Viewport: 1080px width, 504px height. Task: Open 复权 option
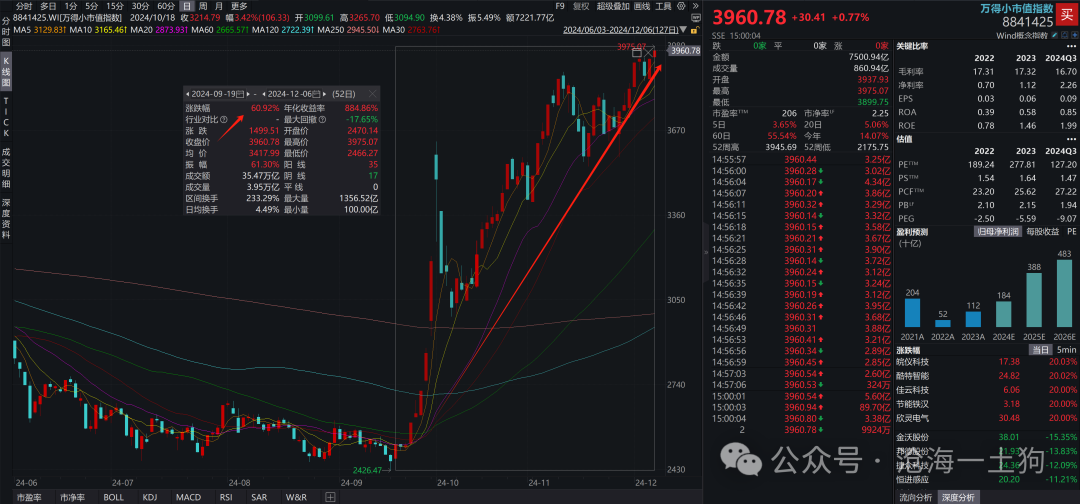[581, 6]
